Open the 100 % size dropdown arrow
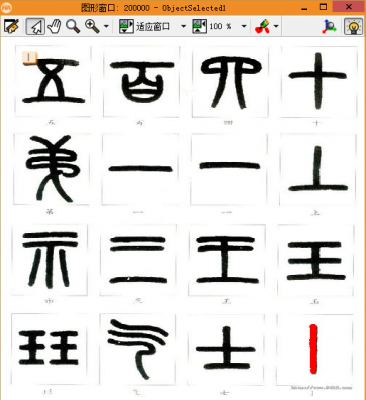Viewport: 366px width, 400px height. click(x=244, y=26)
